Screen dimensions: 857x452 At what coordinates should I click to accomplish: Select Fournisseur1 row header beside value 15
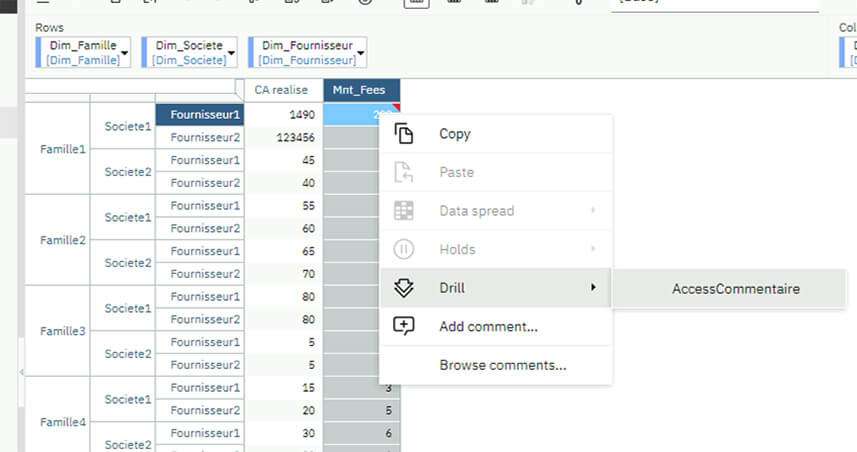click(x=200, y=388)
